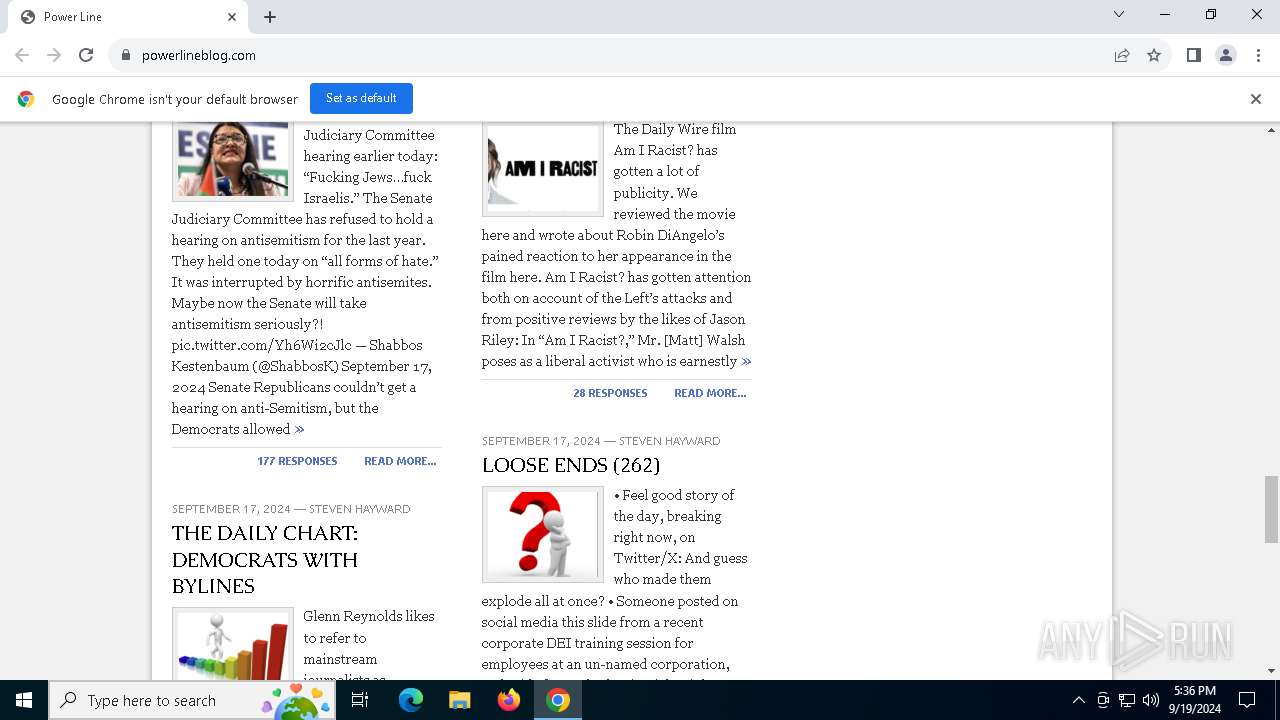Open the clock showing 5:36 PM
Viewport: 1280px width, 720px height.
[x=1195, y=700]
